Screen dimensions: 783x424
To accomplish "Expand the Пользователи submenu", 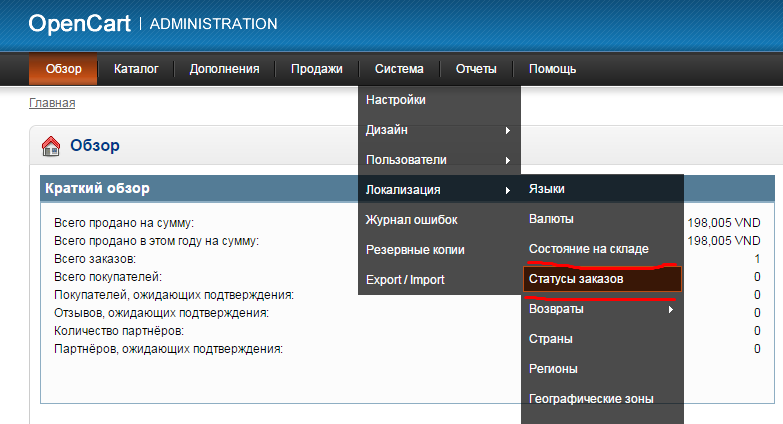I will tap(439, 160).
